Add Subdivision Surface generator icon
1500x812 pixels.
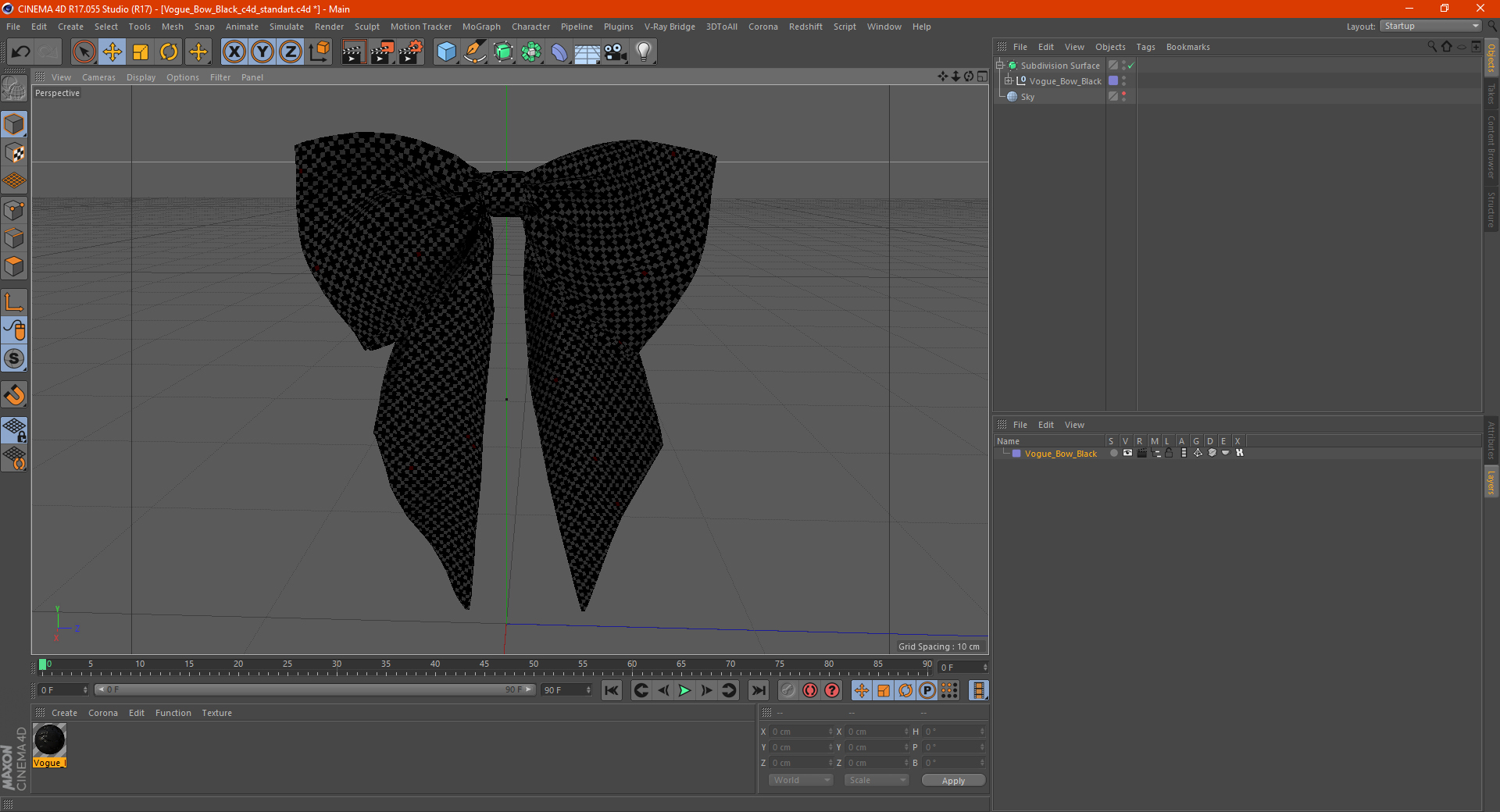click(x=503, y=52)
